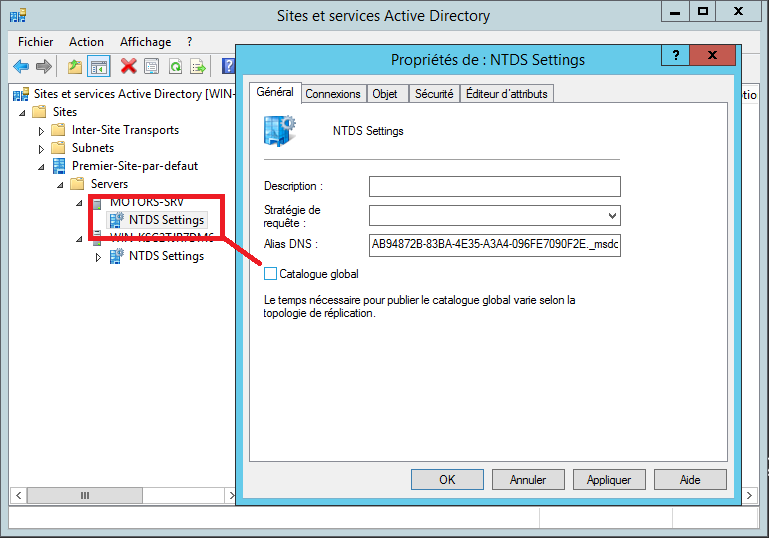Switch to the Sécurité tab

click(x=434, y=94)
